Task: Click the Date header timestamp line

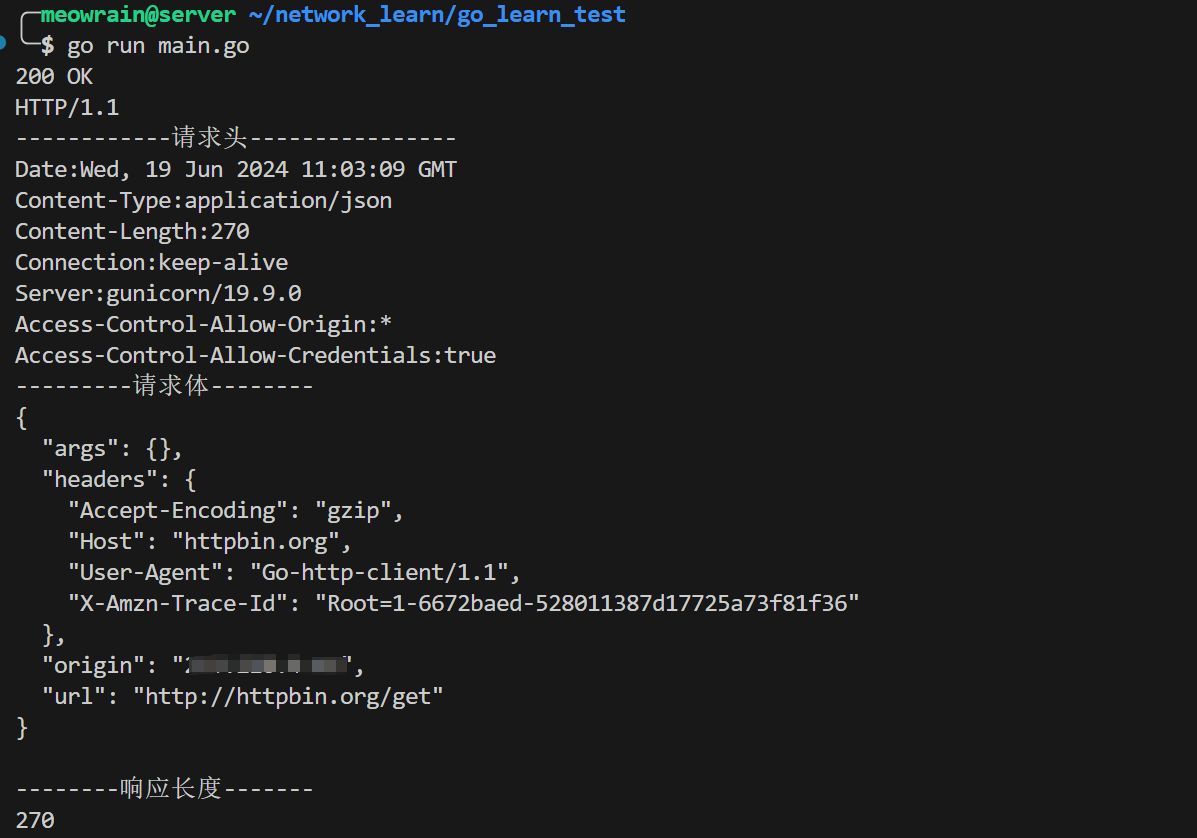Action: (x=236, y=170)
